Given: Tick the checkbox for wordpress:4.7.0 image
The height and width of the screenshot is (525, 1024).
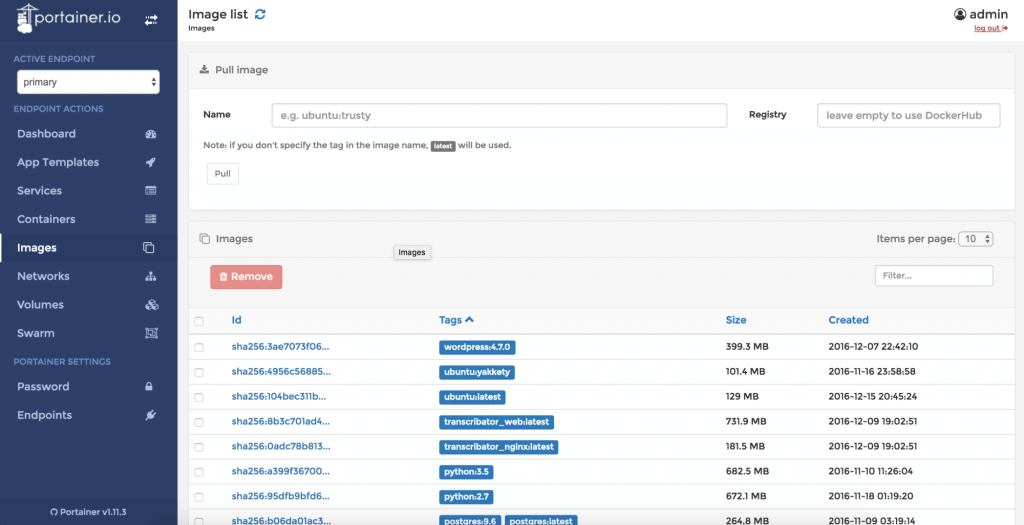Looking at the screenshot, I should 199,347.
